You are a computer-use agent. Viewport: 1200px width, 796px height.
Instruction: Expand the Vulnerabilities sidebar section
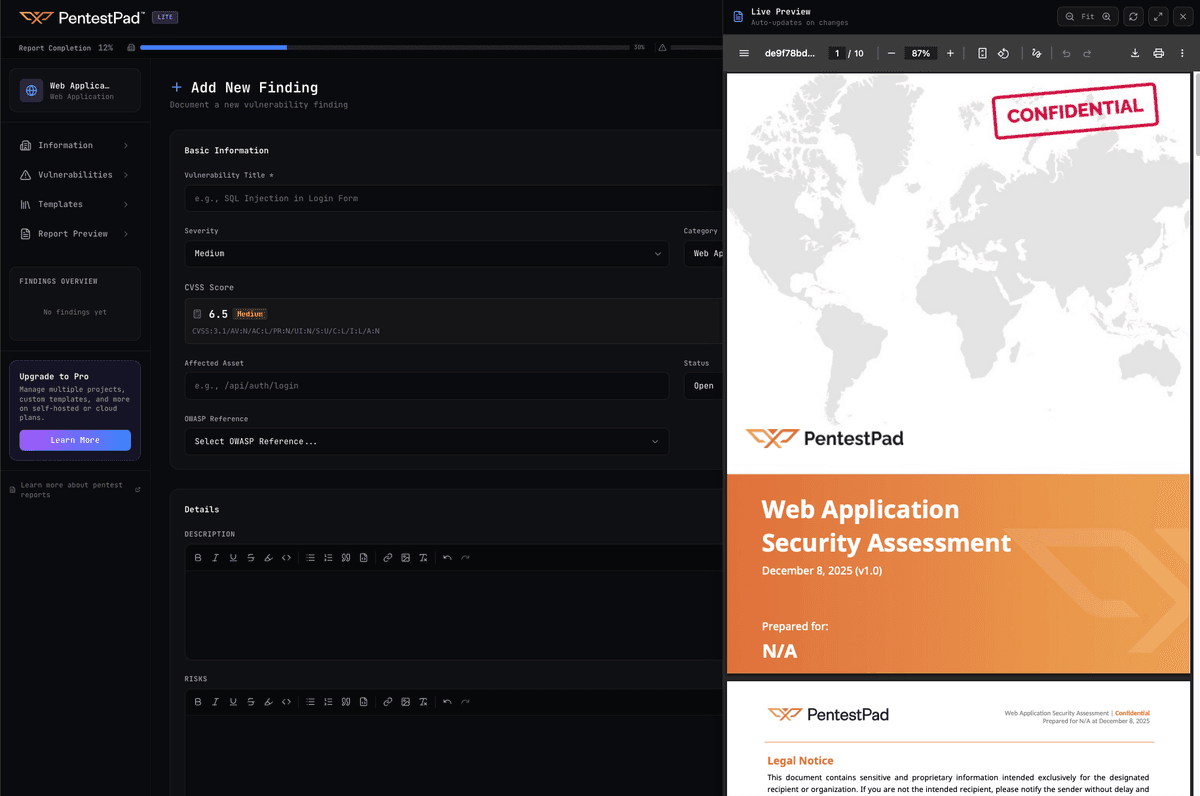click(75, 175)
